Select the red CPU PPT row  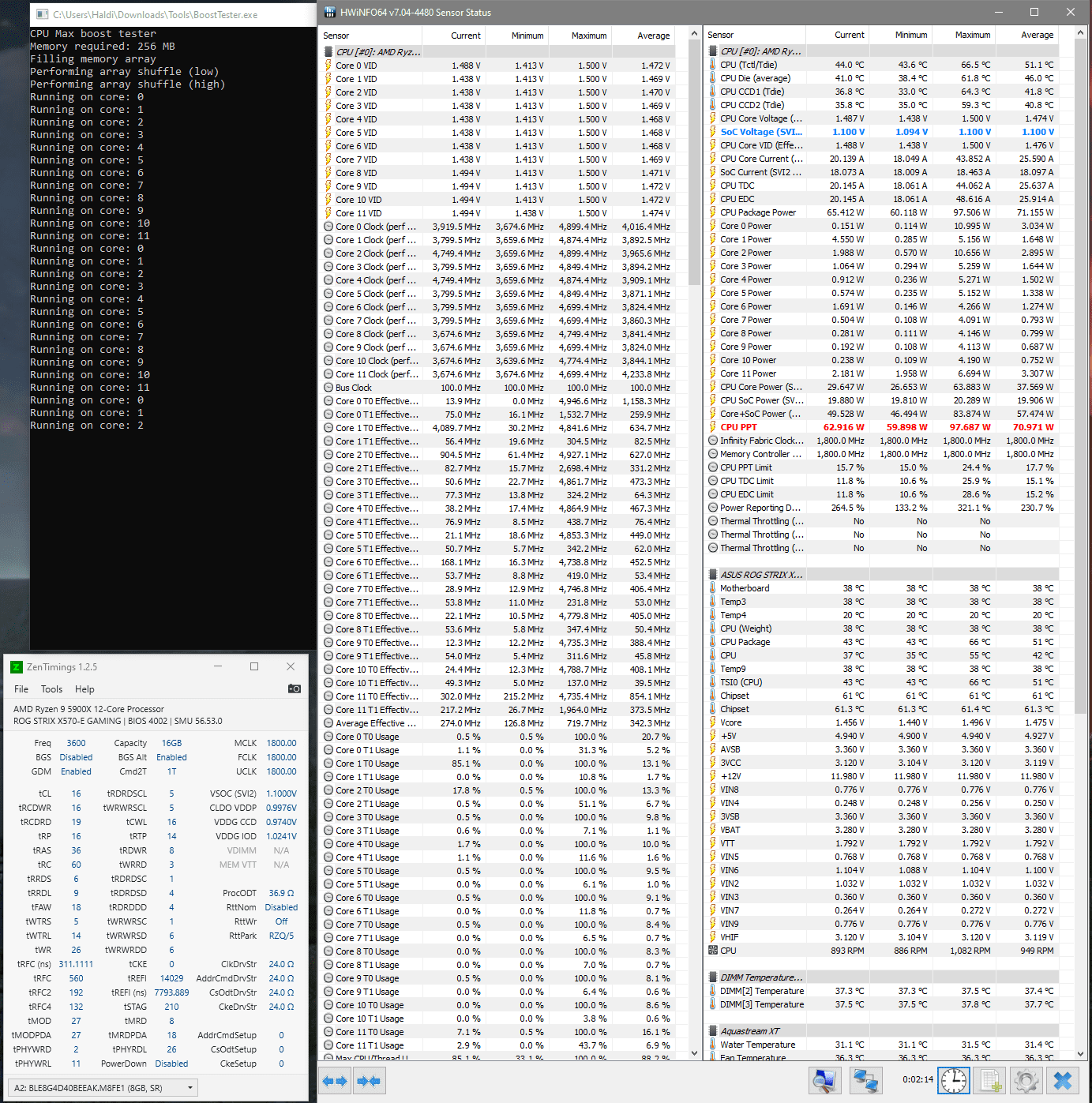(x=882, y=427)
